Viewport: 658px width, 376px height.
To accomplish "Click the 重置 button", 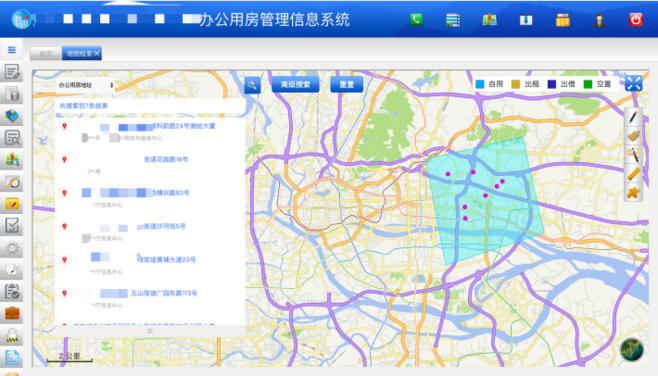I will (346, 84).
